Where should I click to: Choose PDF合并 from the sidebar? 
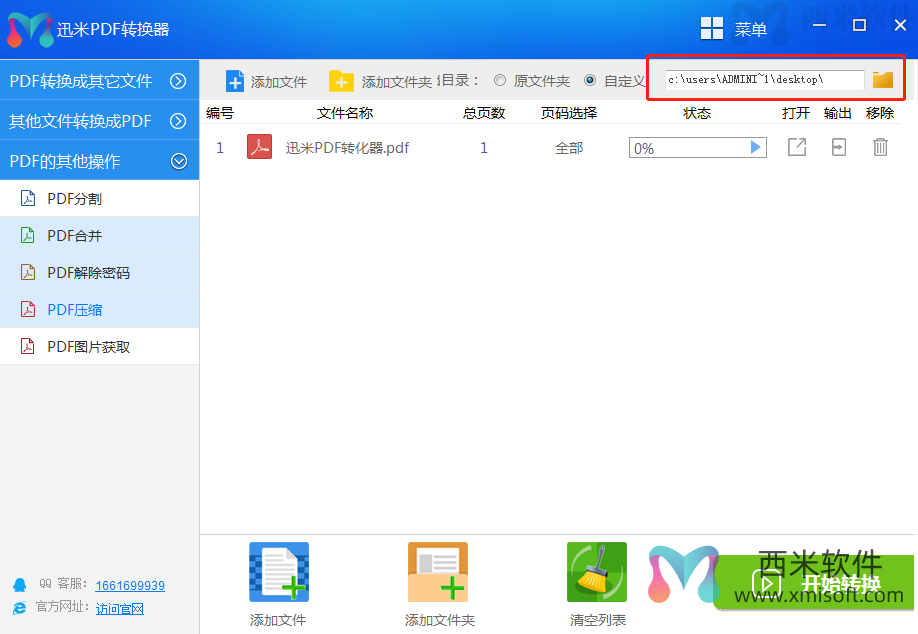tap(75, 236)
